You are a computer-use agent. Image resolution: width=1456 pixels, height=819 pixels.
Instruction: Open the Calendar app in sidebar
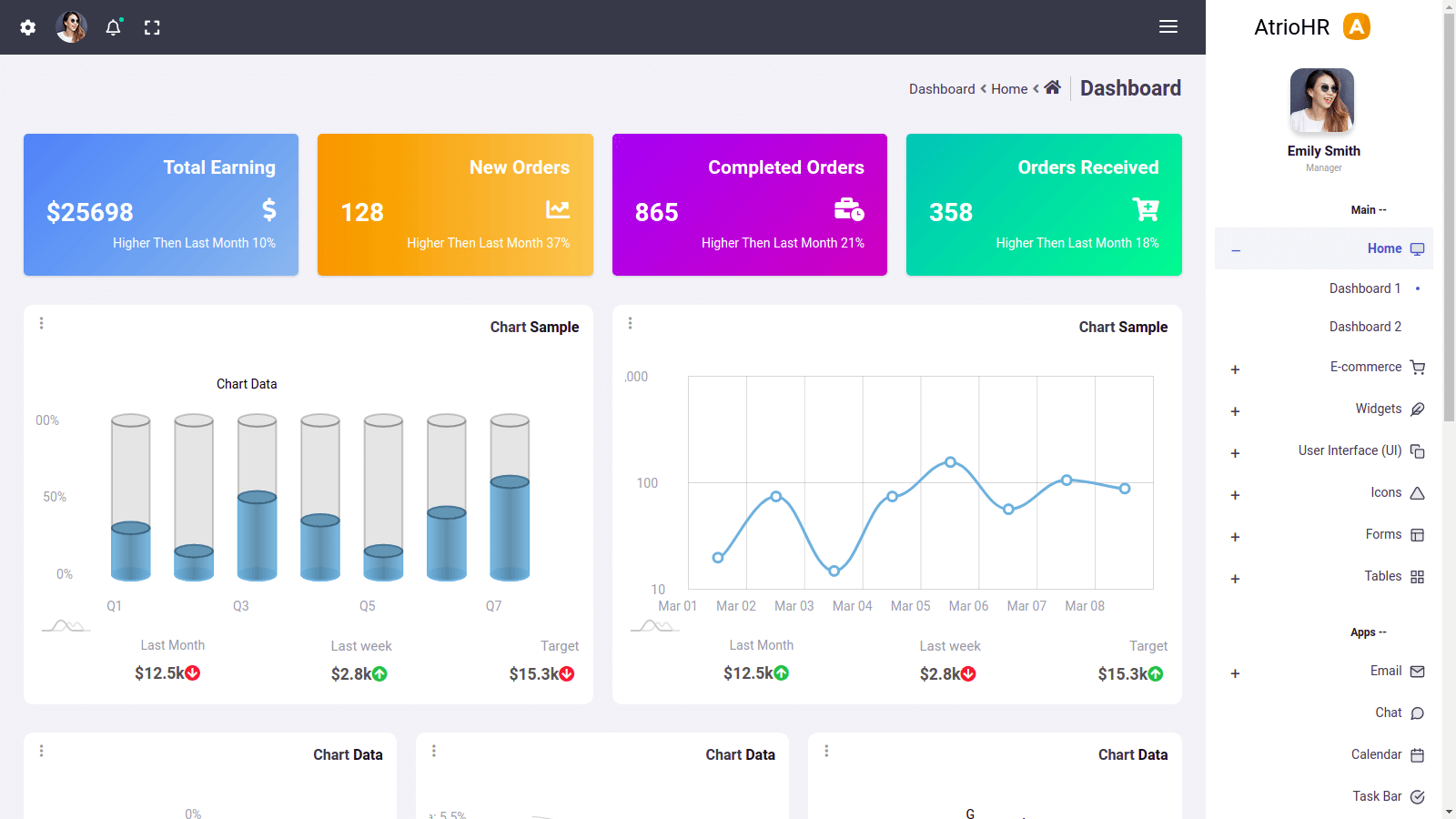coord(1377,754)
